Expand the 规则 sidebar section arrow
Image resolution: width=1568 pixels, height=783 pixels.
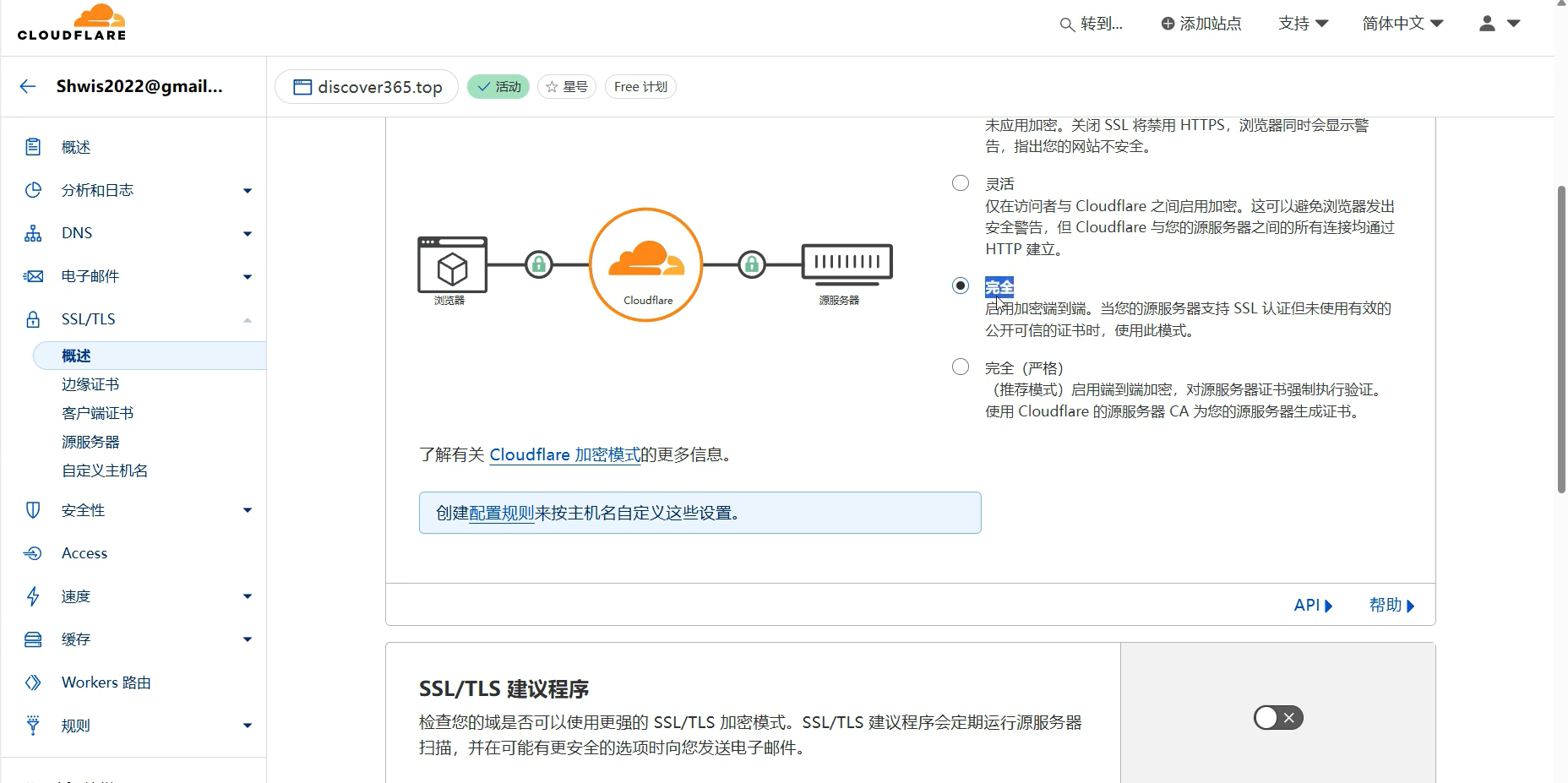pos(248,726)
